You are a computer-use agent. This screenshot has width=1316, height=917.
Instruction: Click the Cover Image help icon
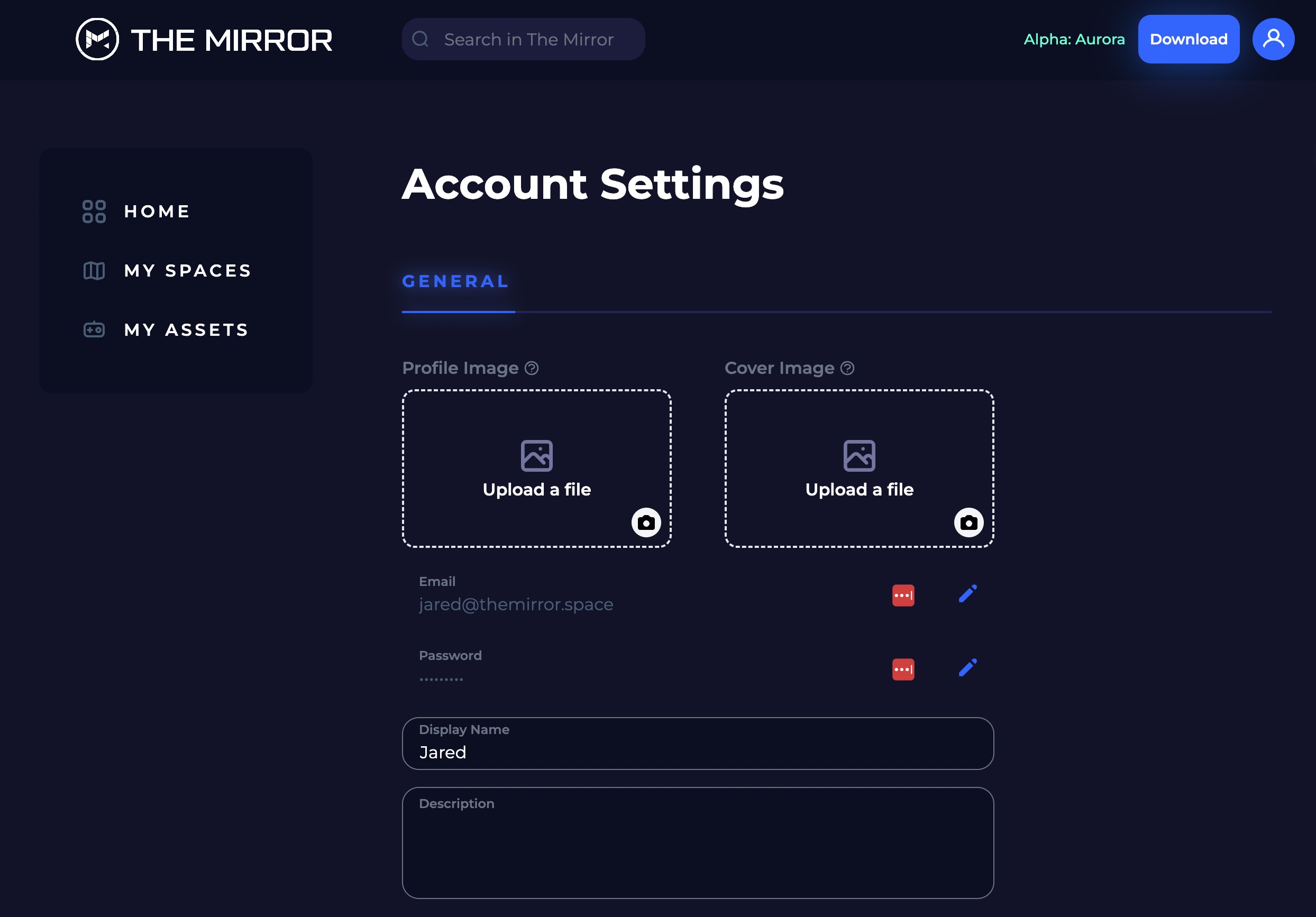(847, 368)
